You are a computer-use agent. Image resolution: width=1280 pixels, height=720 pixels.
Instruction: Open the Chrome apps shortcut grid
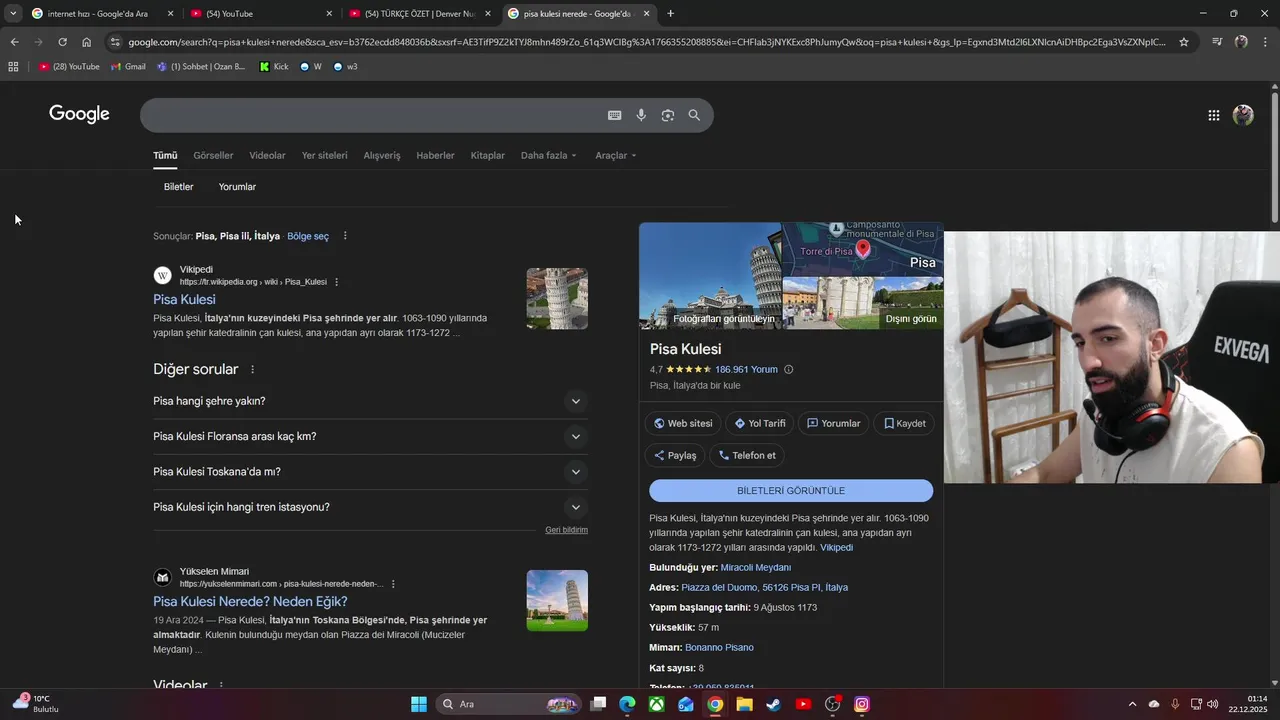(13, 67)
